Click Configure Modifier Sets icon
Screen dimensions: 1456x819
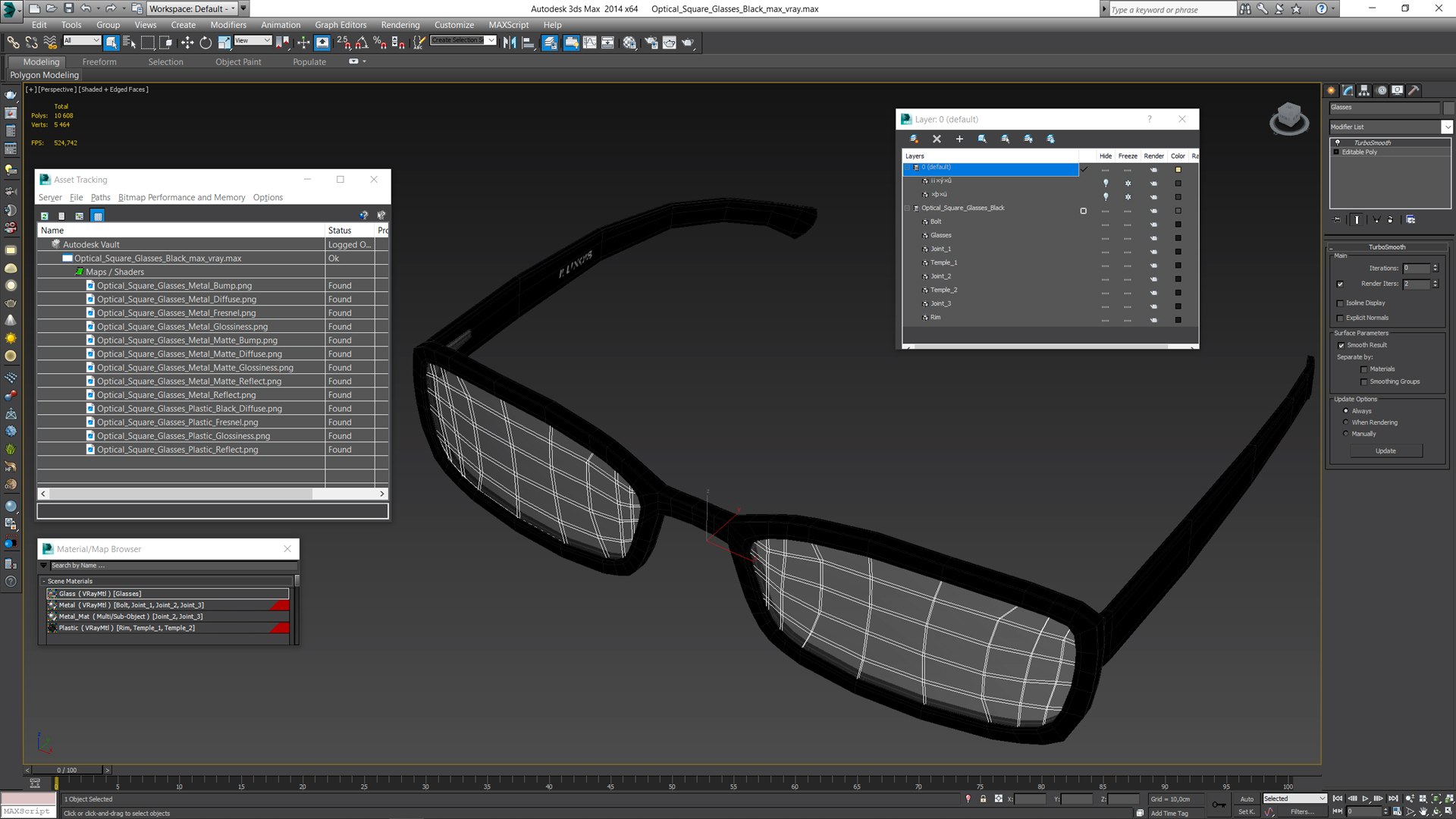pyautogui.click(x=1410, y=220)
